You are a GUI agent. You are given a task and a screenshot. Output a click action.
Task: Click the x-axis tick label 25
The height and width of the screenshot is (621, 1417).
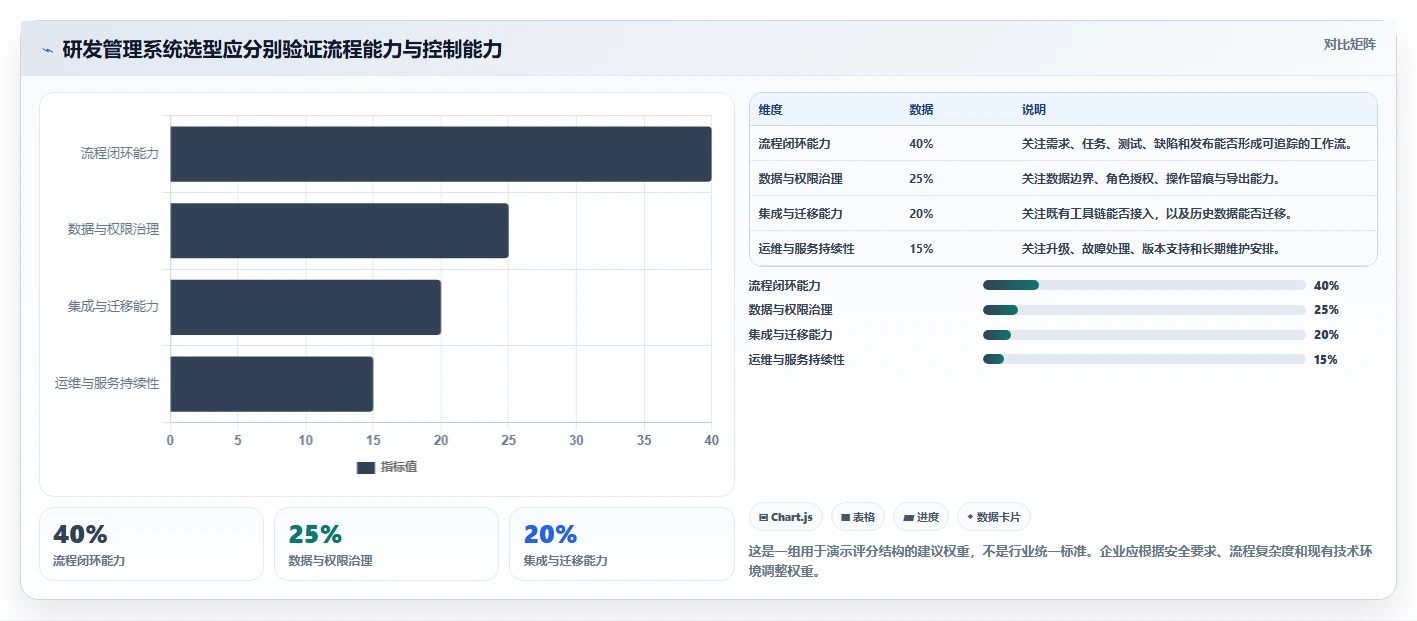pyautogui.click(x=508, y=440)
